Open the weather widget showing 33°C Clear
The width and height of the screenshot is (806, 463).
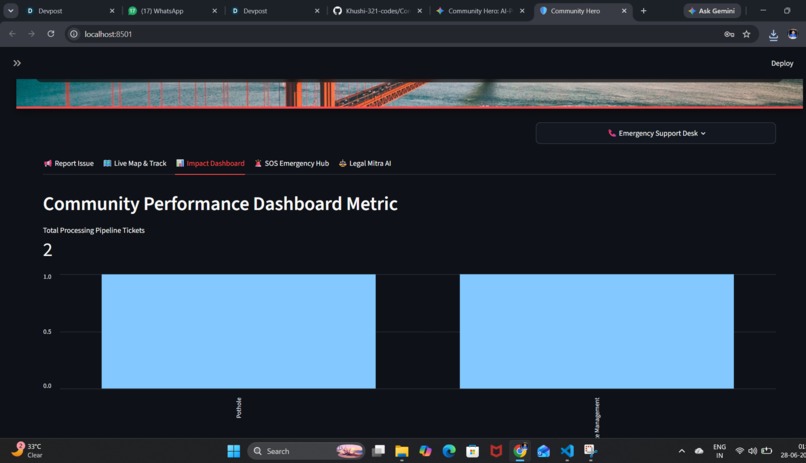[28, 451]
